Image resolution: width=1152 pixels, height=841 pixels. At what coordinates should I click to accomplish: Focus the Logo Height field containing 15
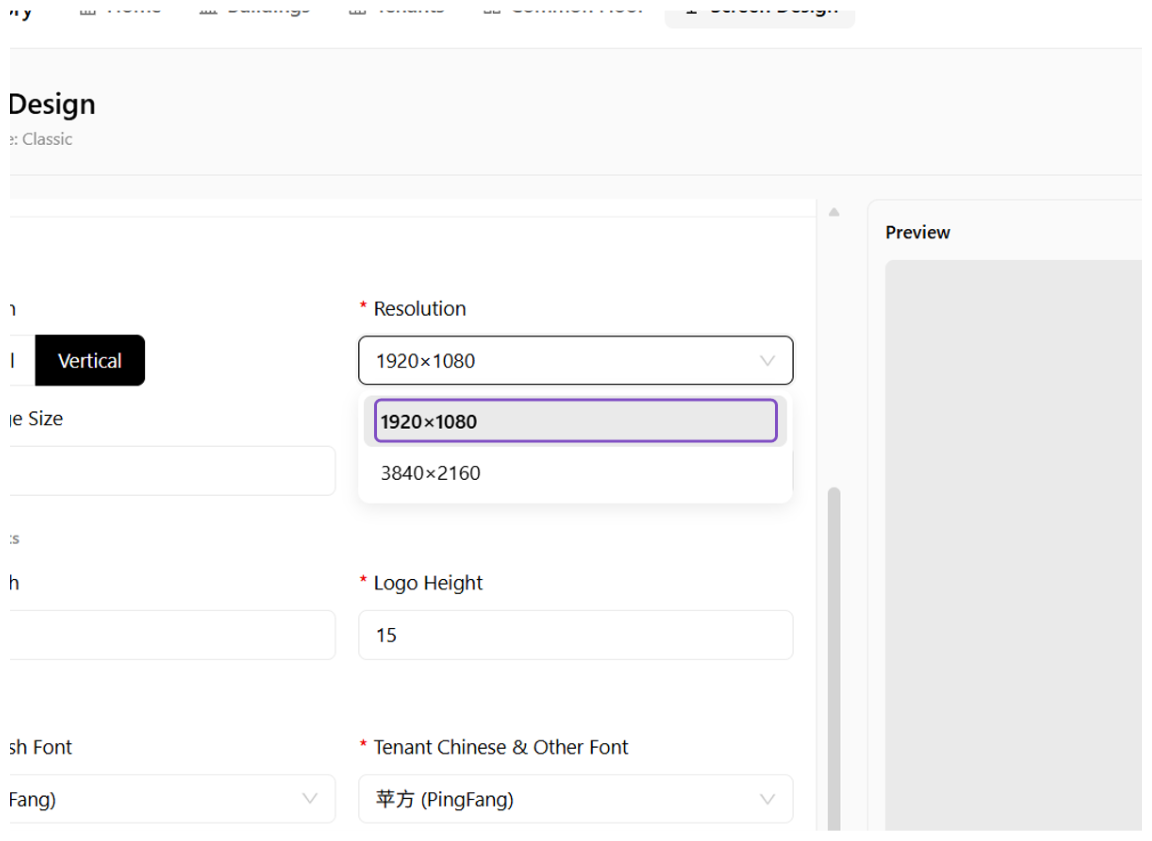click(x=575, y=635)
